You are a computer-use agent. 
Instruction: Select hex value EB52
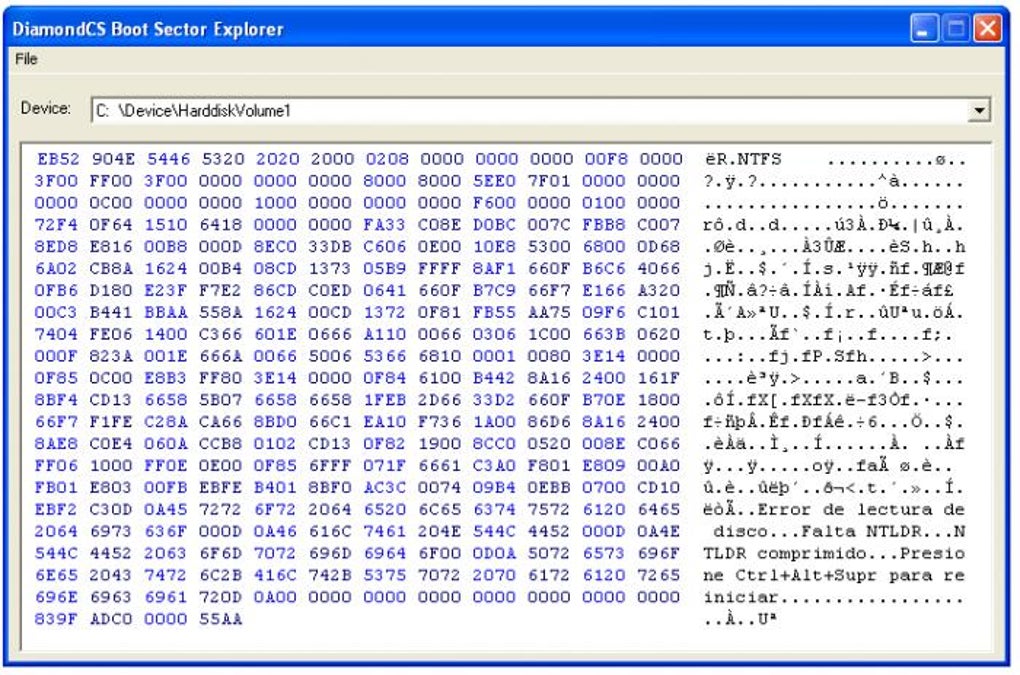coord(58,159)
